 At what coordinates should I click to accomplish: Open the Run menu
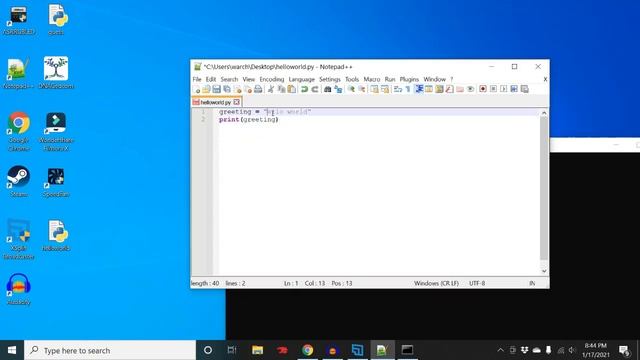tap(390, 79)
